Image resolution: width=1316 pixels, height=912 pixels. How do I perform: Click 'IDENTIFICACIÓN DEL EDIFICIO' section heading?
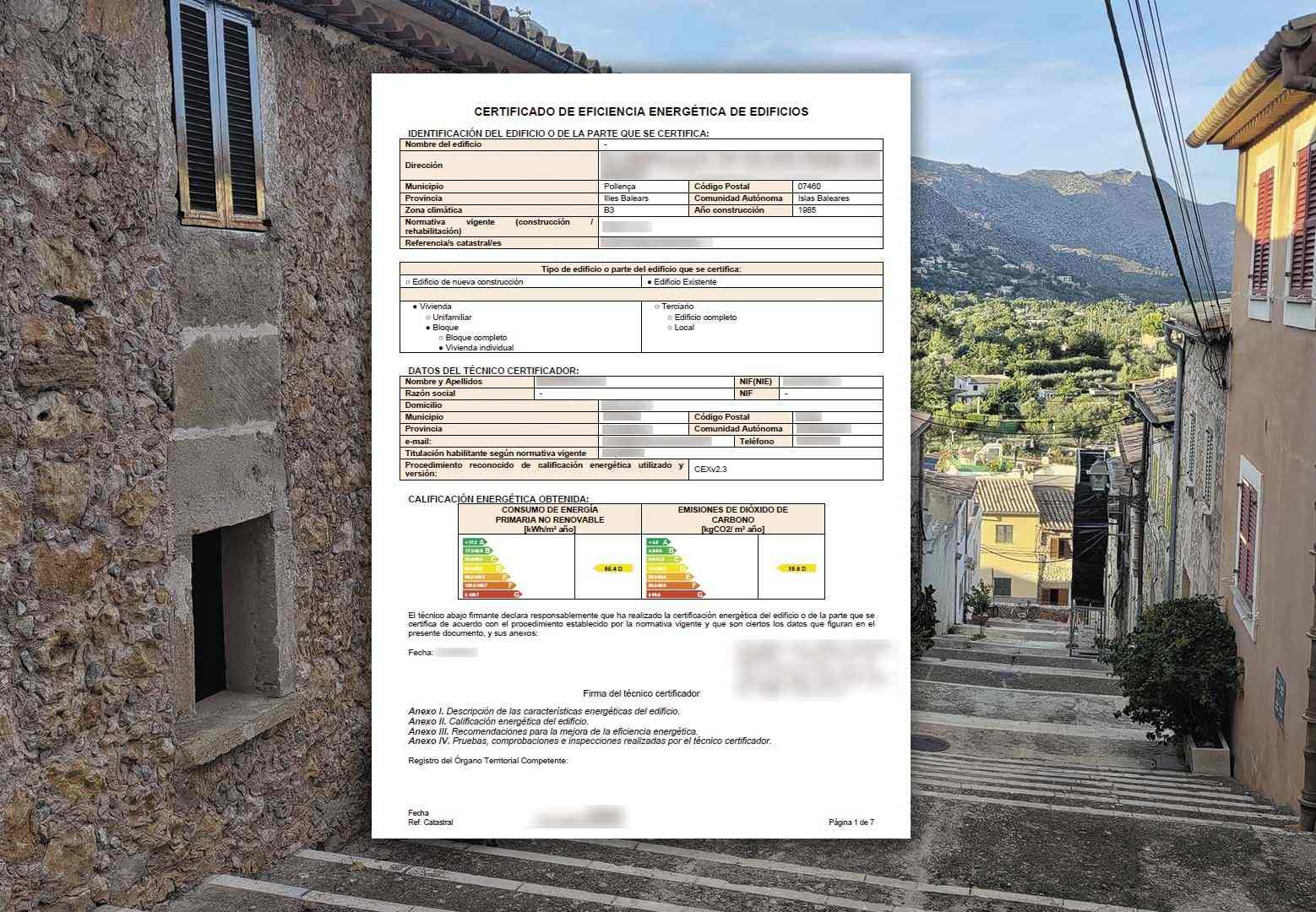(558, 133)
